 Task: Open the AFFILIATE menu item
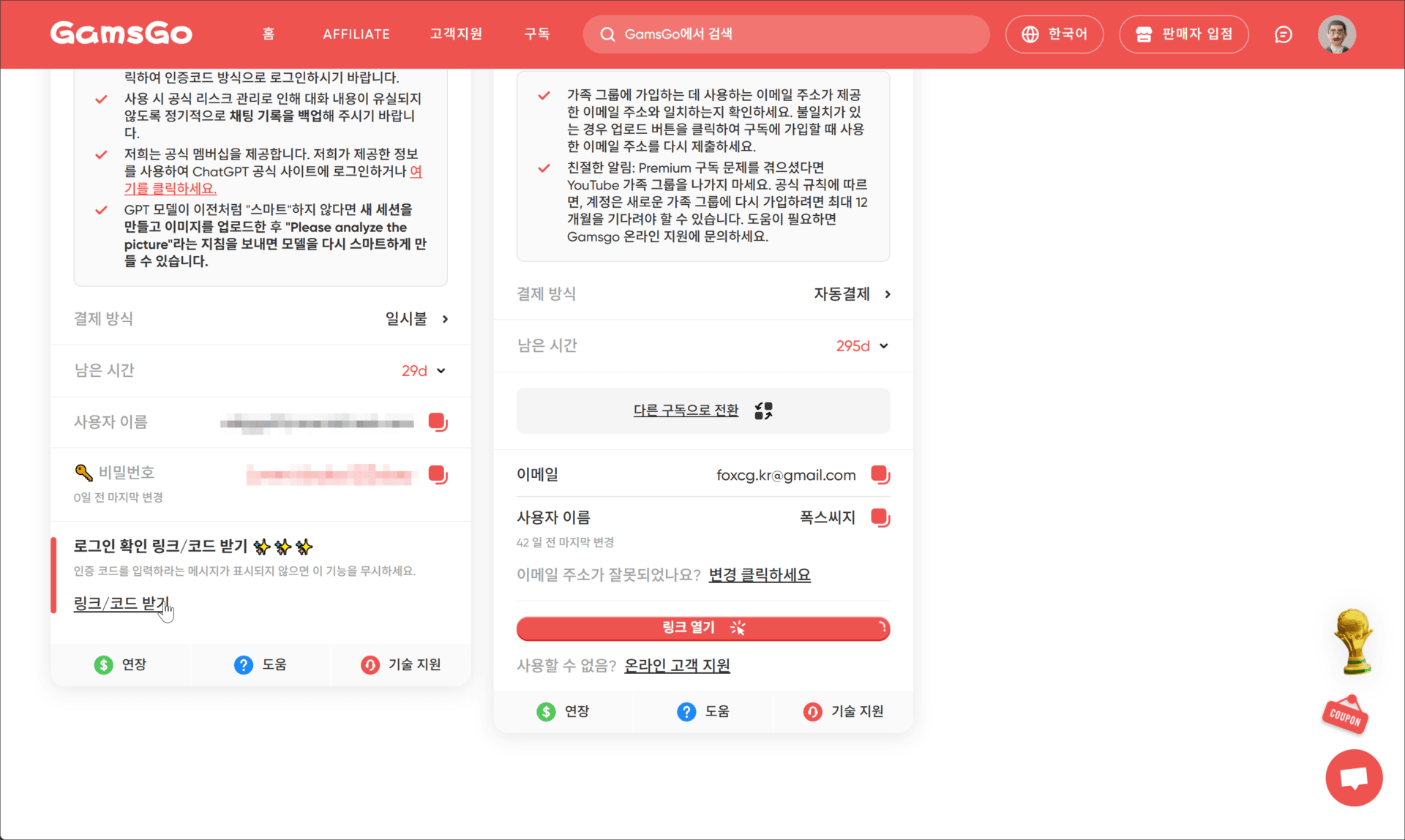pyautogui.click(x=356, y=34)
